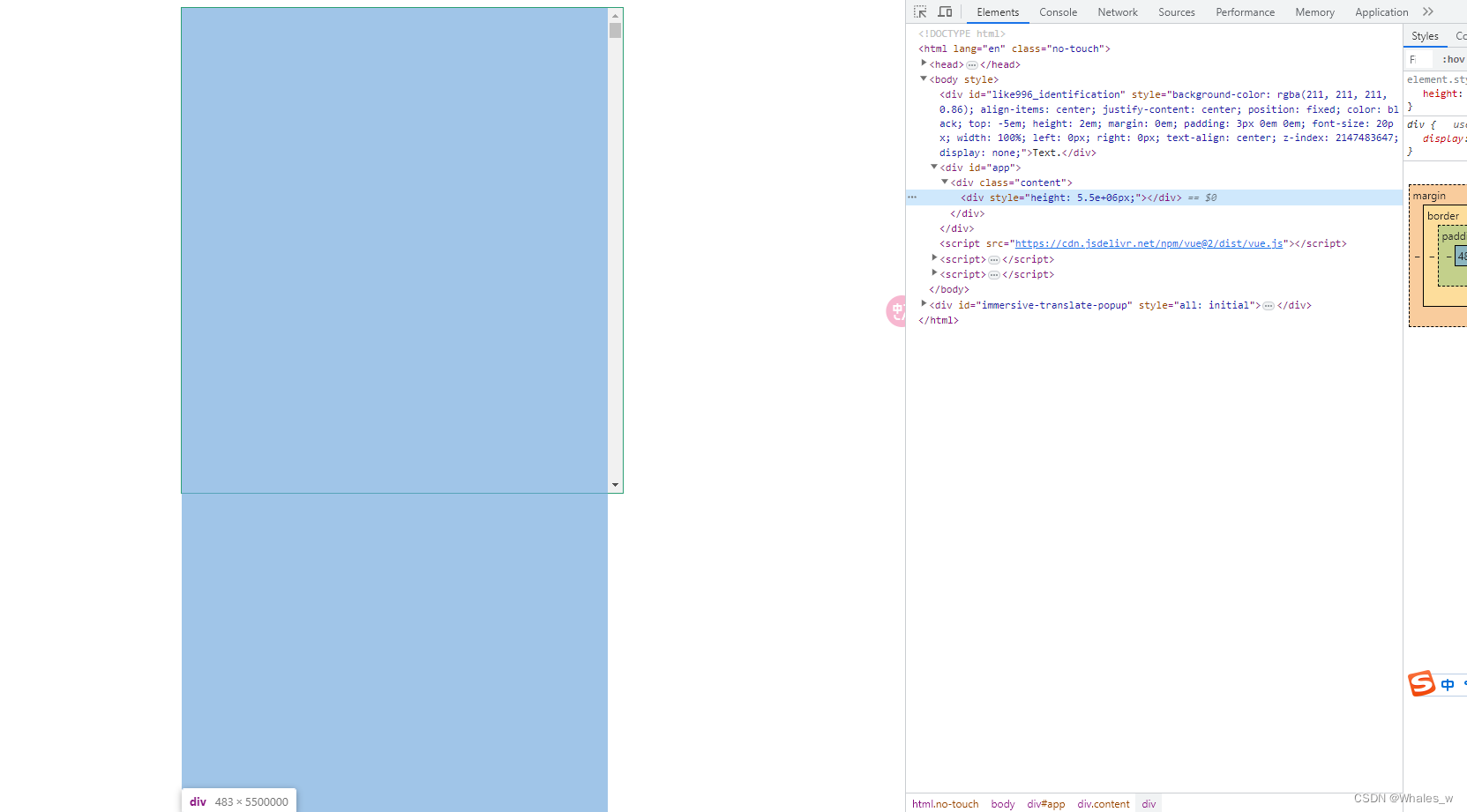The height and width of the screenshot is (812, 1467).
Task: Click the div 483 × 5500000 tooltip
Action: pyautogui.click(x=239, y=801)
